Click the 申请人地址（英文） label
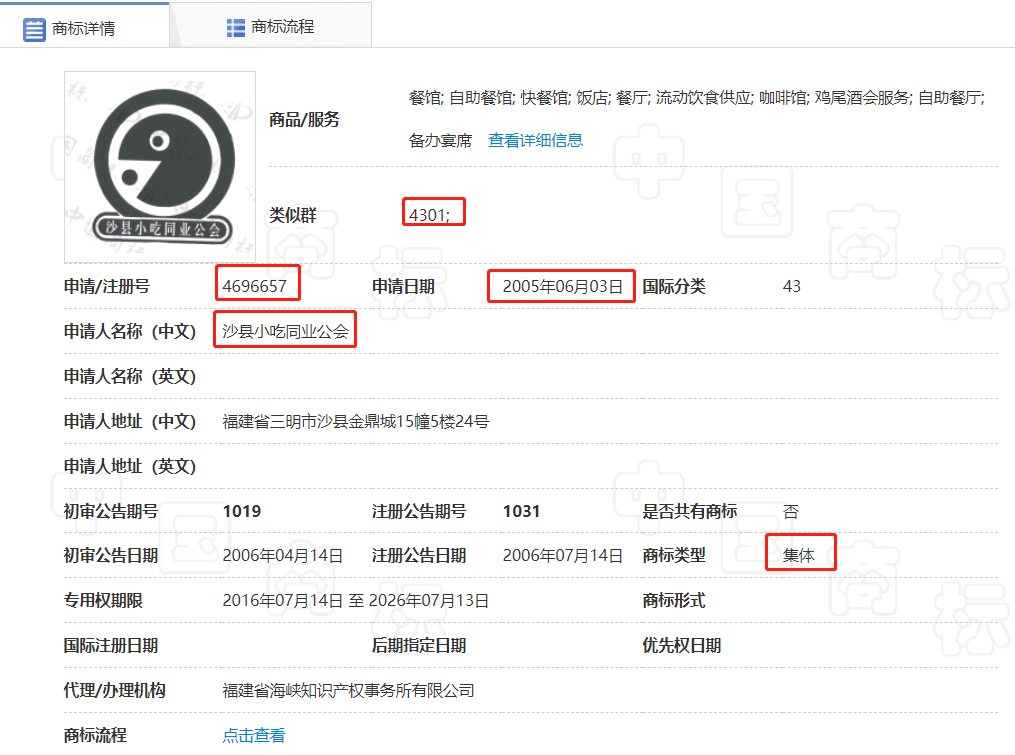This screenshot has height=755, width=1015. tap(129, 466)
